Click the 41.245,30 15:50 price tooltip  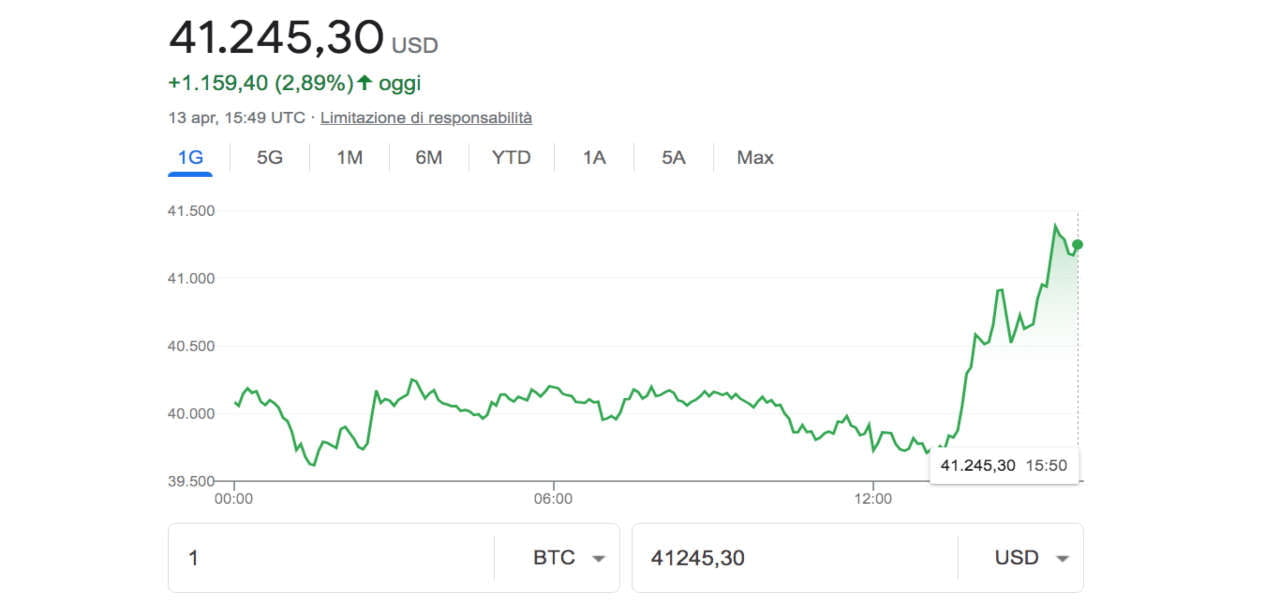click(x=1003, y=465)
